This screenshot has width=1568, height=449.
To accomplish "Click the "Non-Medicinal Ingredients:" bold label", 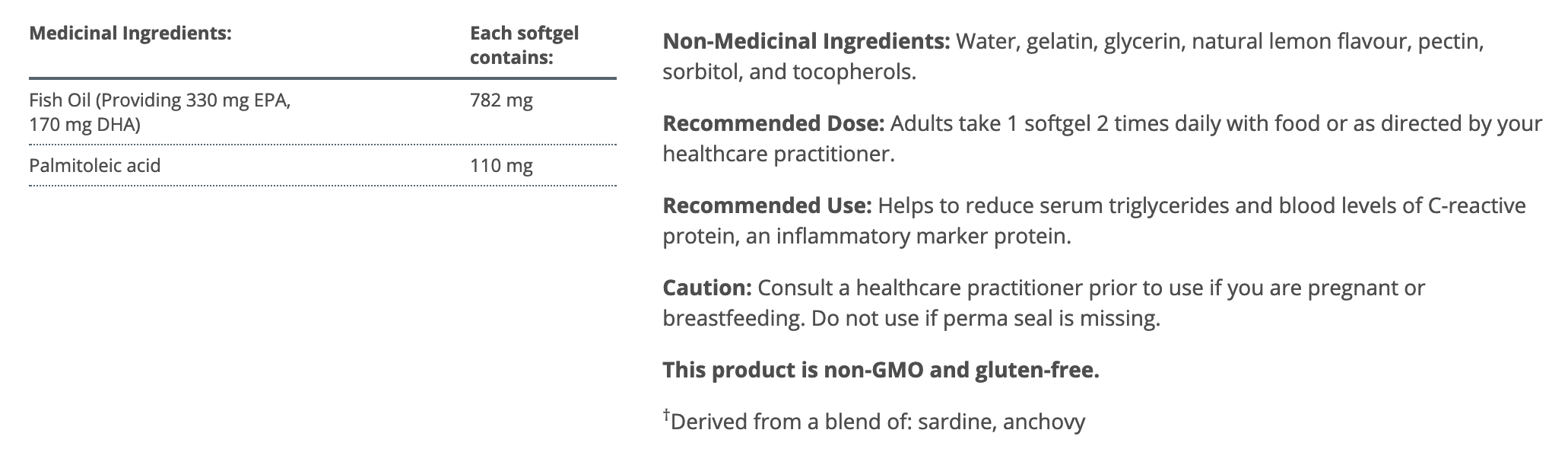I will [806, 41].
